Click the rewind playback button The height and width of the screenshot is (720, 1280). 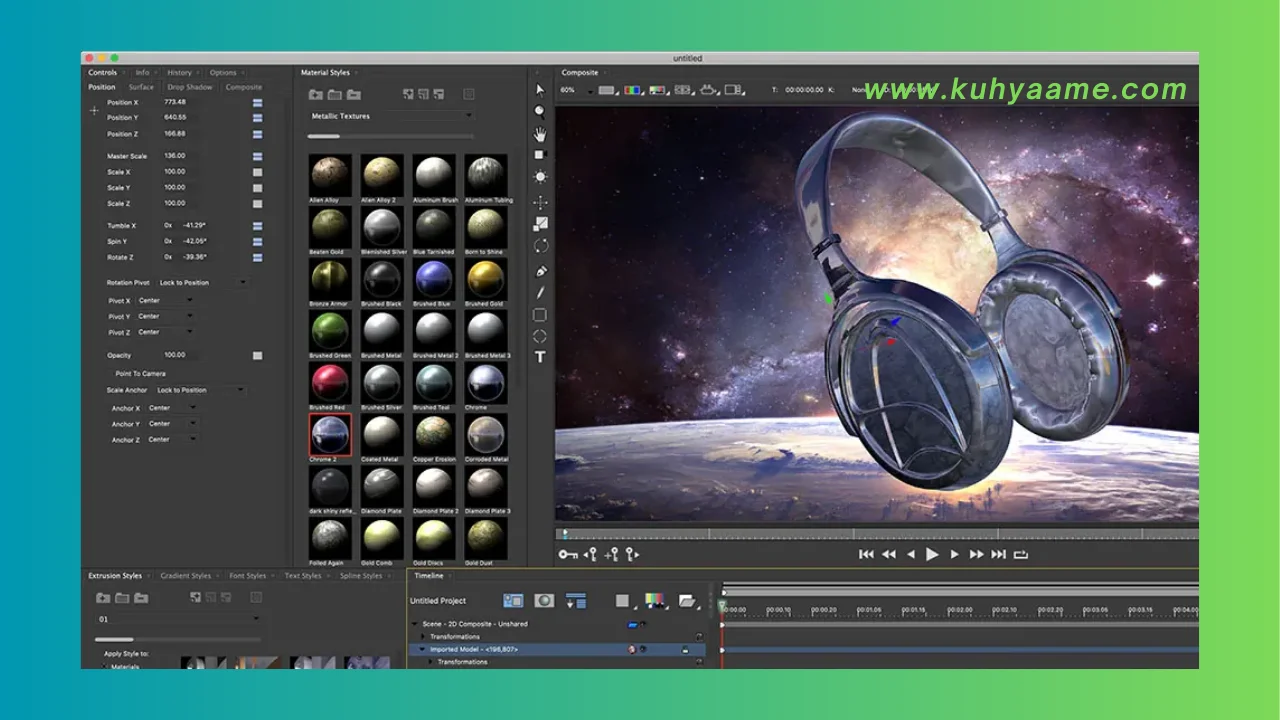pos(888,554)
